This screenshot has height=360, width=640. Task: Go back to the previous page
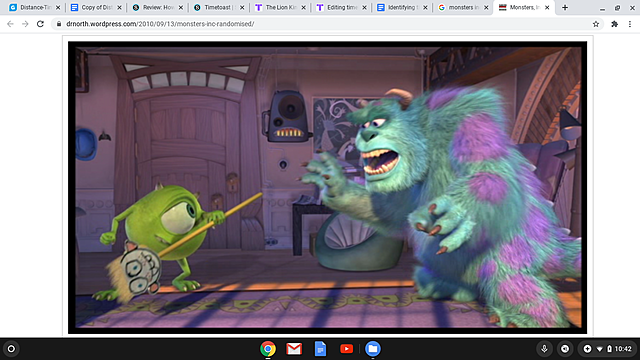tap(10, 24)
